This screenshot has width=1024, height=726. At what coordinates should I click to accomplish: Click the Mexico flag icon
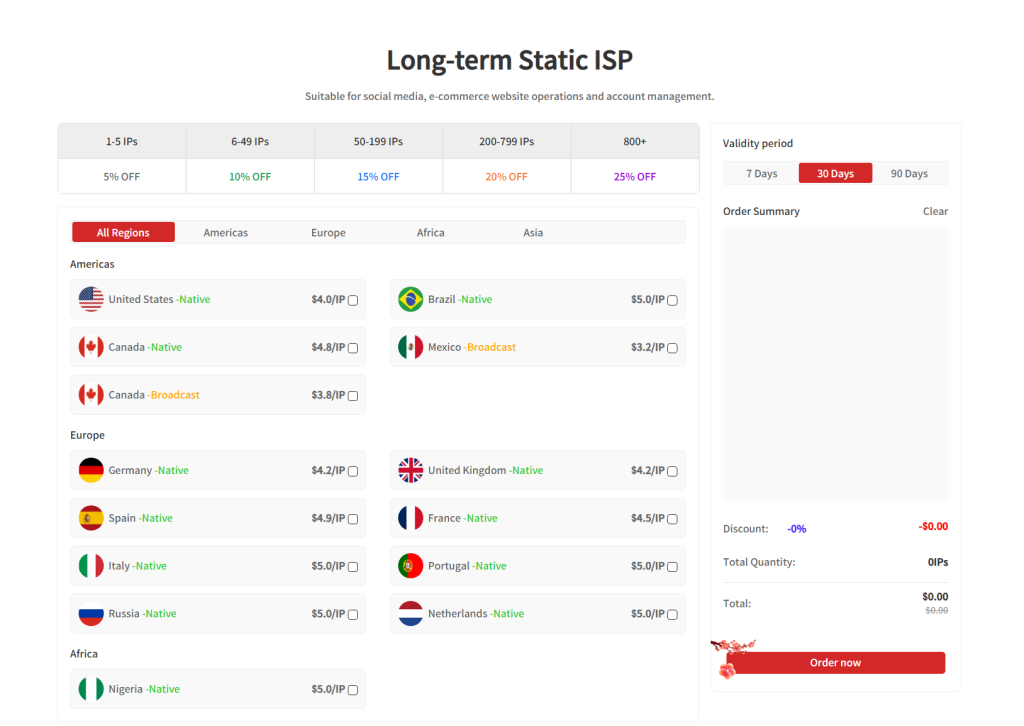(x=410, y=347)
